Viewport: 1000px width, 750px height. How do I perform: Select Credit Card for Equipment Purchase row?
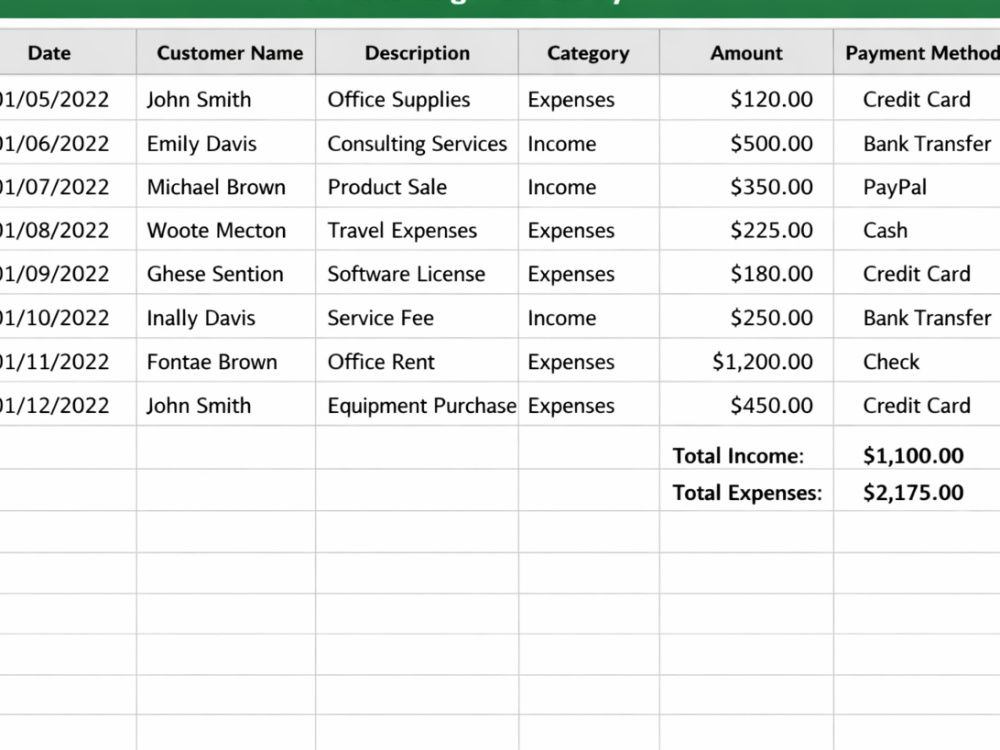click(x=916, y=406)
